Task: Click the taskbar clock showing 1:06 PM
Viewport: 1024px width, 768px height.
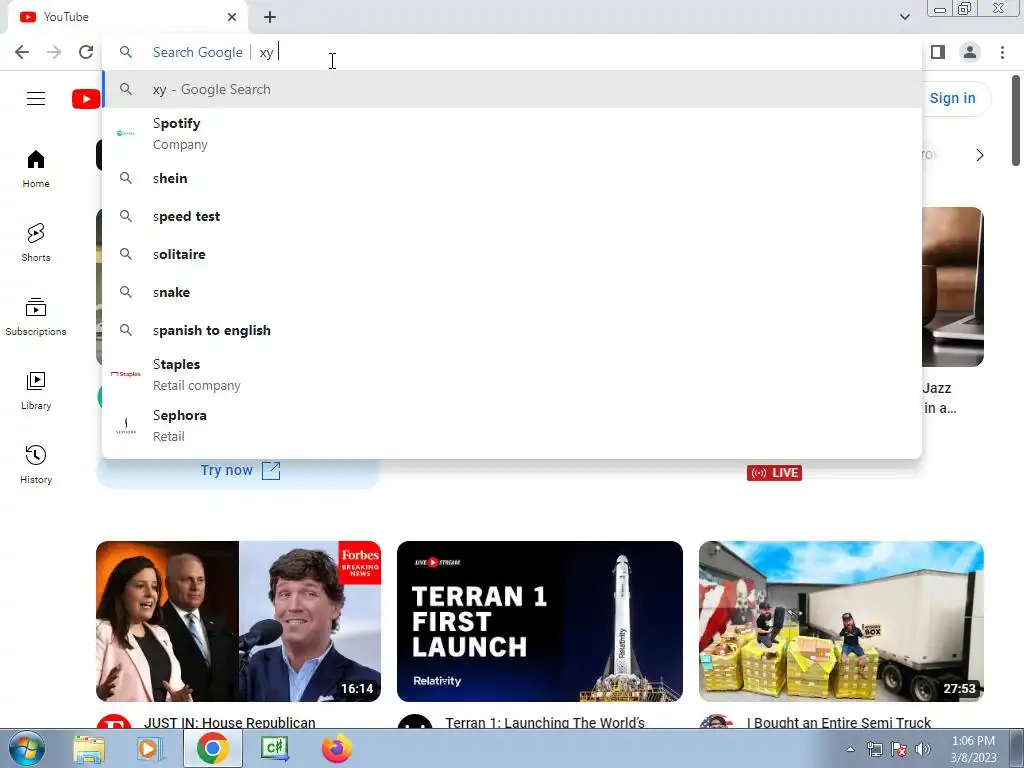Action: pyautogui.click(x=973, y=749)
